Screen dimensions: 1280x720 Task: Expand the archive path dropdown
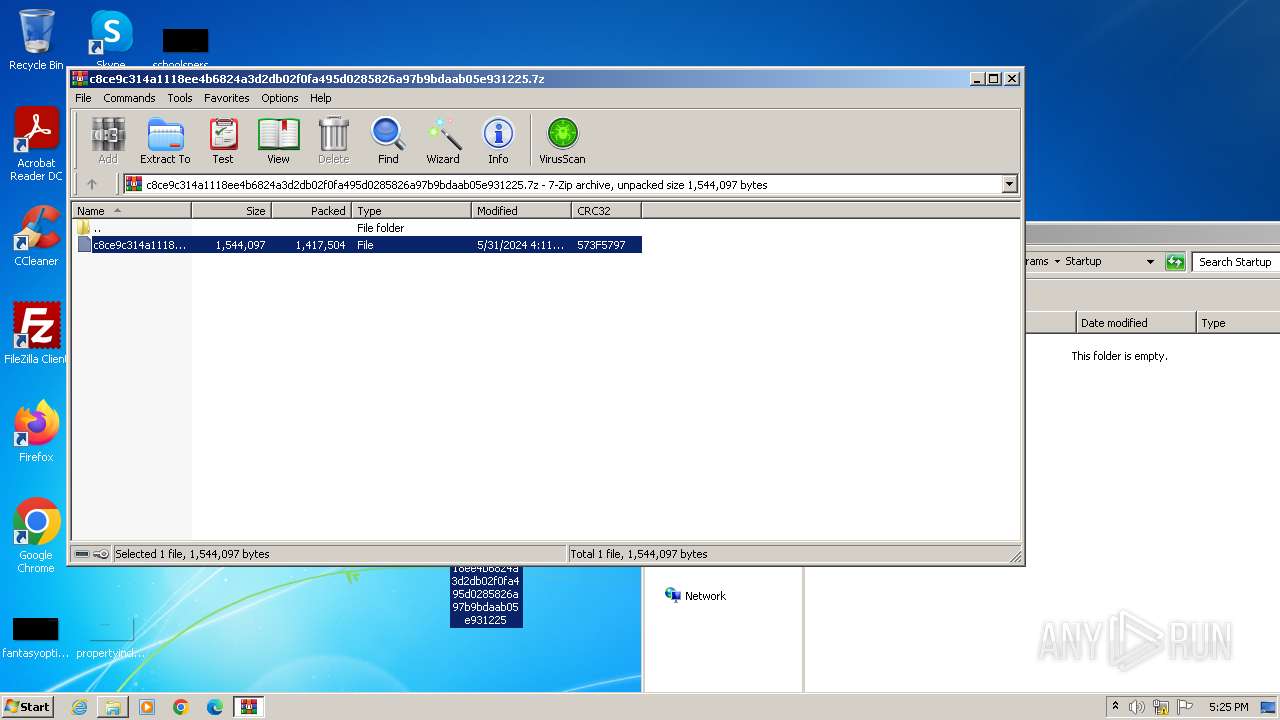(1009, 184)
